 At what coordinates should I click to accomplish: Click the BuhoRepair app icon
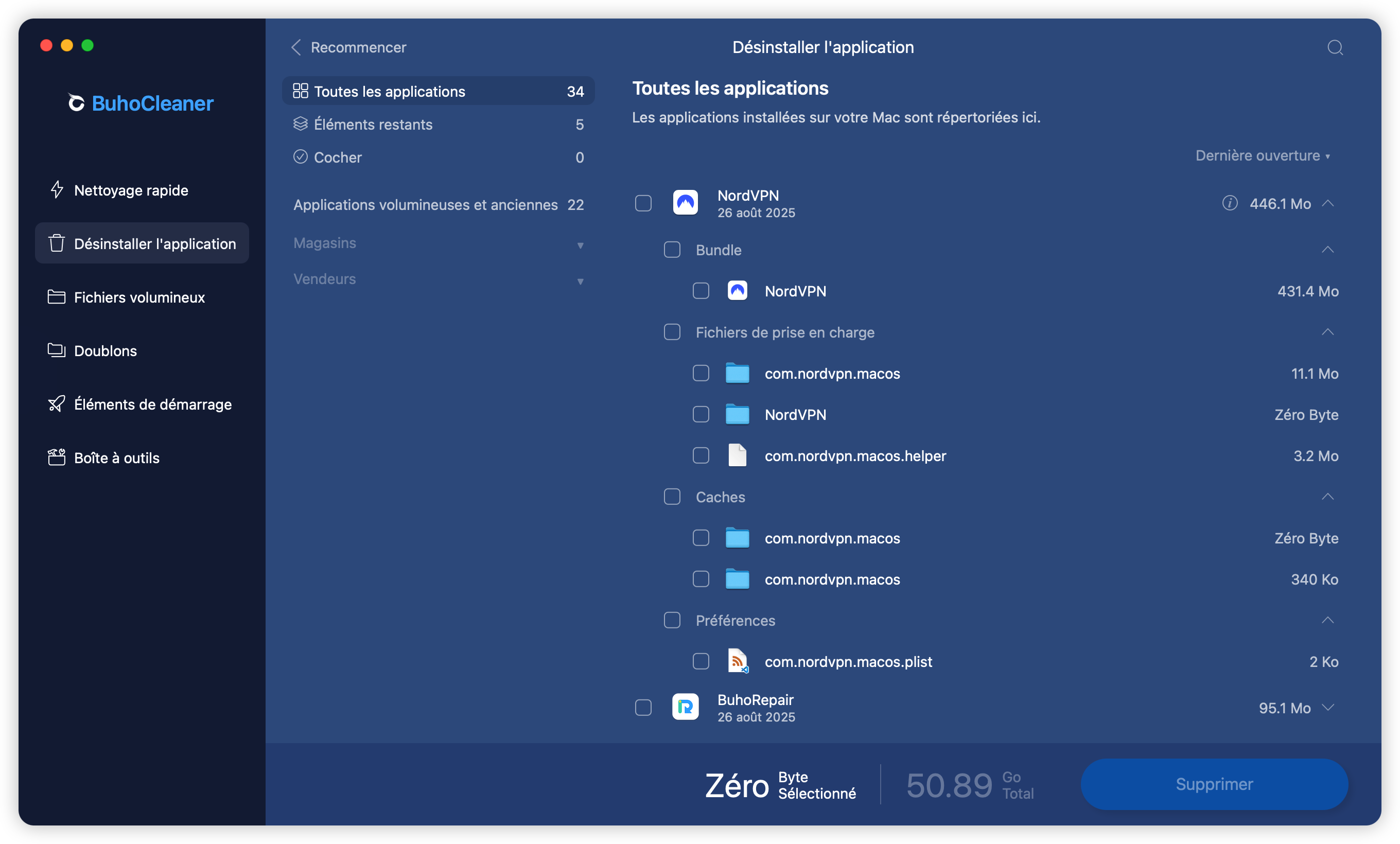tap(685, 707)
